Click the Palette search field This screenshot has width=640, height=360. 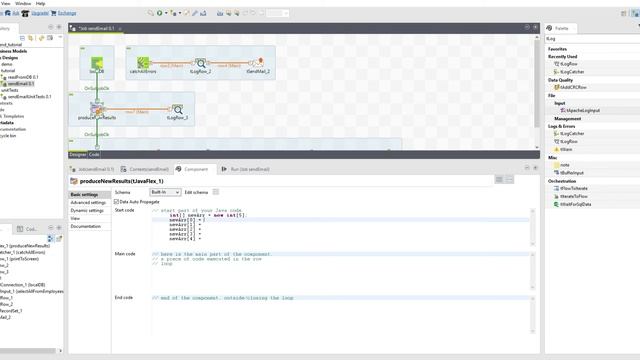pyautogui.click(x=592, y=39)
